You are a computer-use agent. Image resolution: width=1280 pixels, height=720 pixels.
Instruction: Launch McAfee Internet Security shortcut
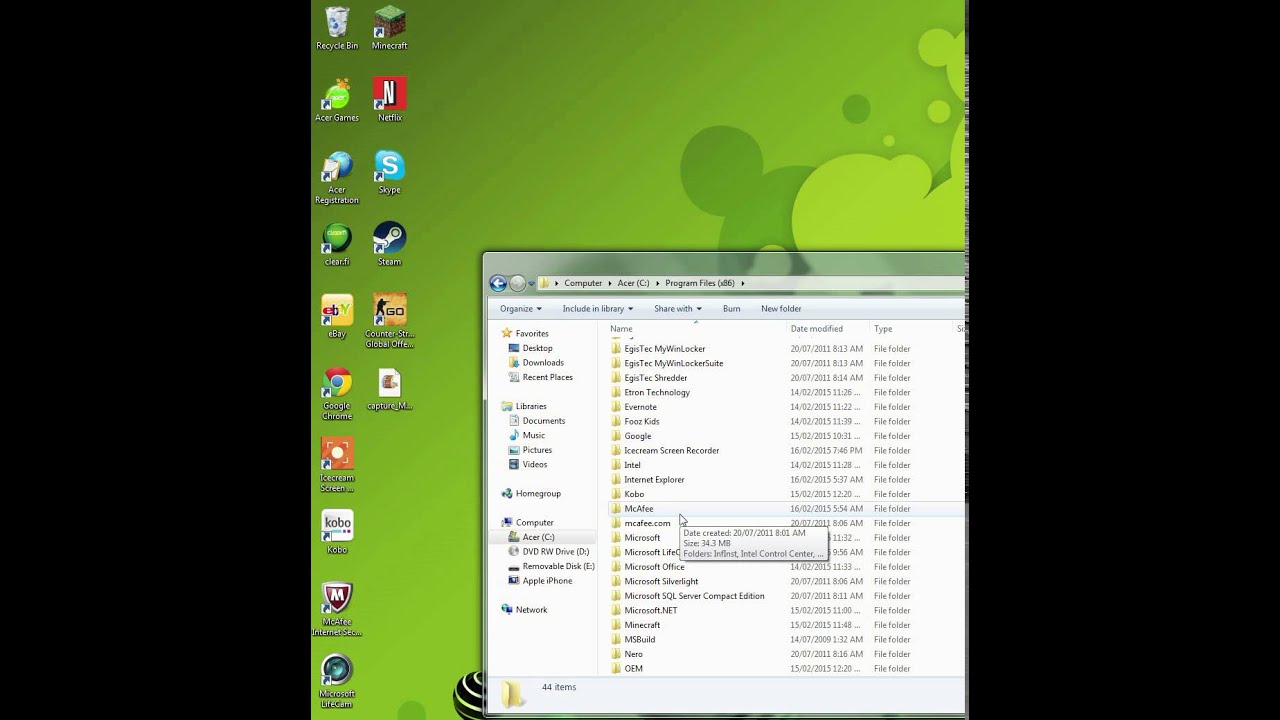click(x=337, y=610)
